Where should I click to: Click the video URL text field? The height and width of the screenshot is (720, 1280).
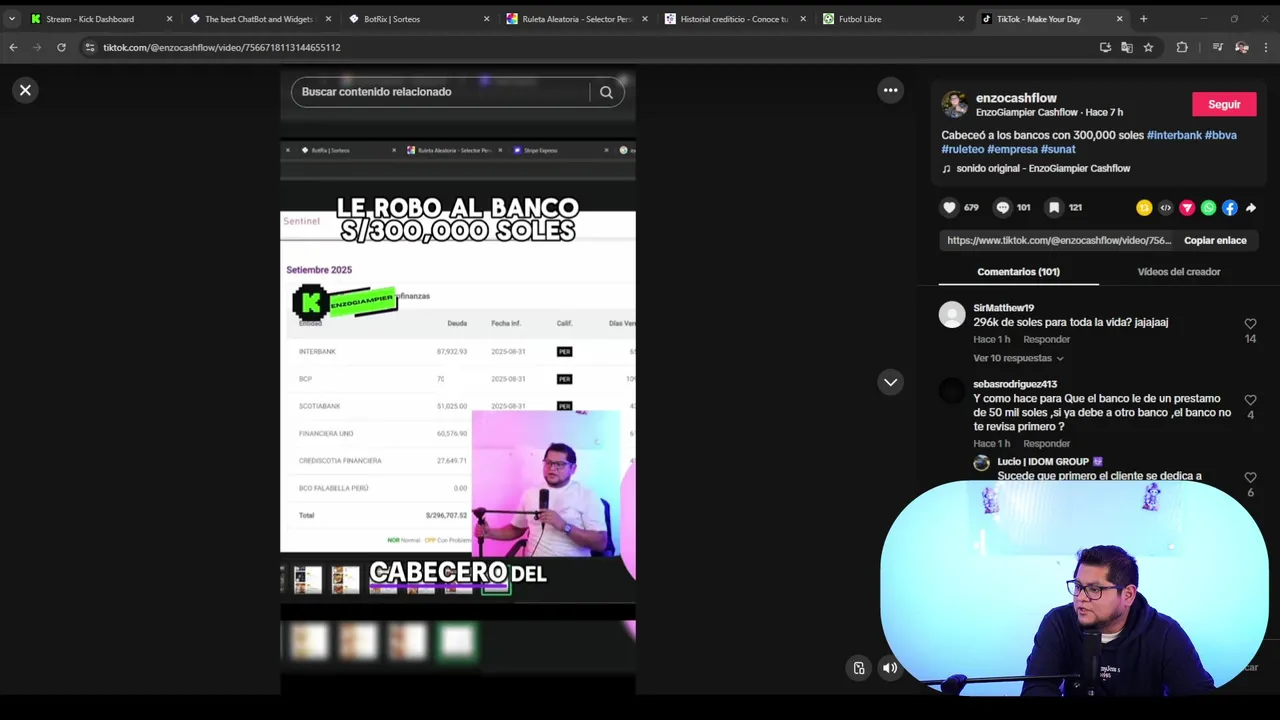click(1058, 240)
